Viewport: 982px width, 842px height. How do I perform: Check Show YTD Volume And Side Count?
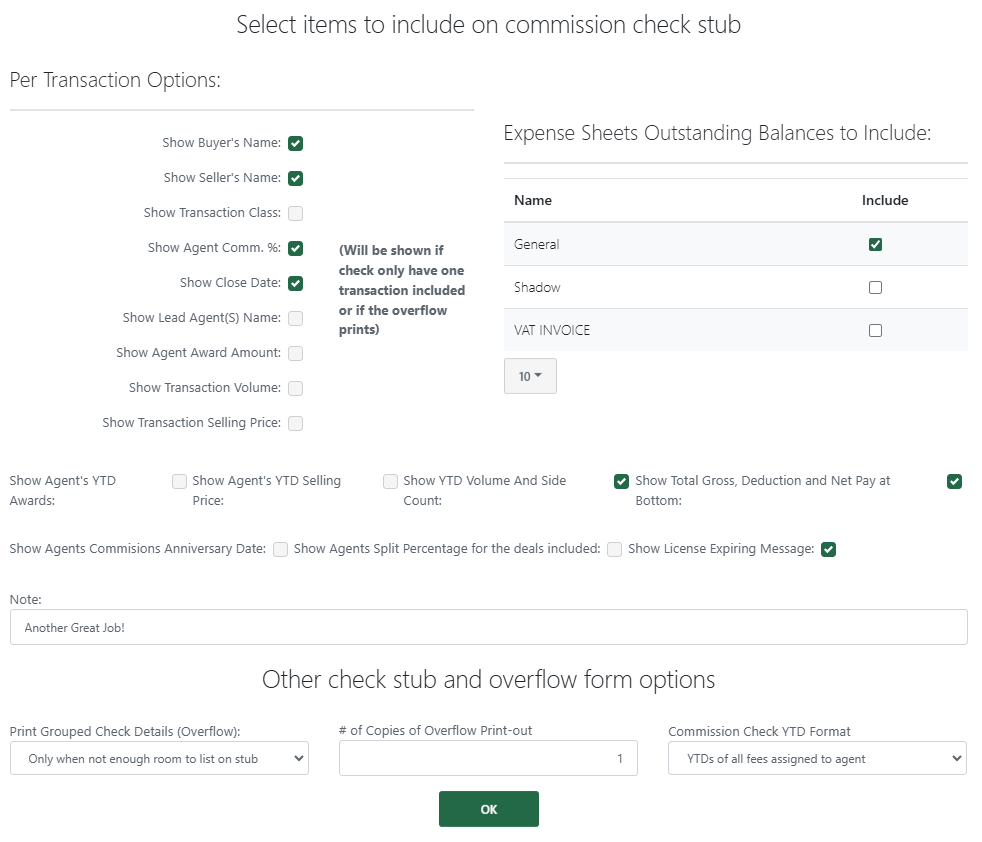click(x=389, y=481)
